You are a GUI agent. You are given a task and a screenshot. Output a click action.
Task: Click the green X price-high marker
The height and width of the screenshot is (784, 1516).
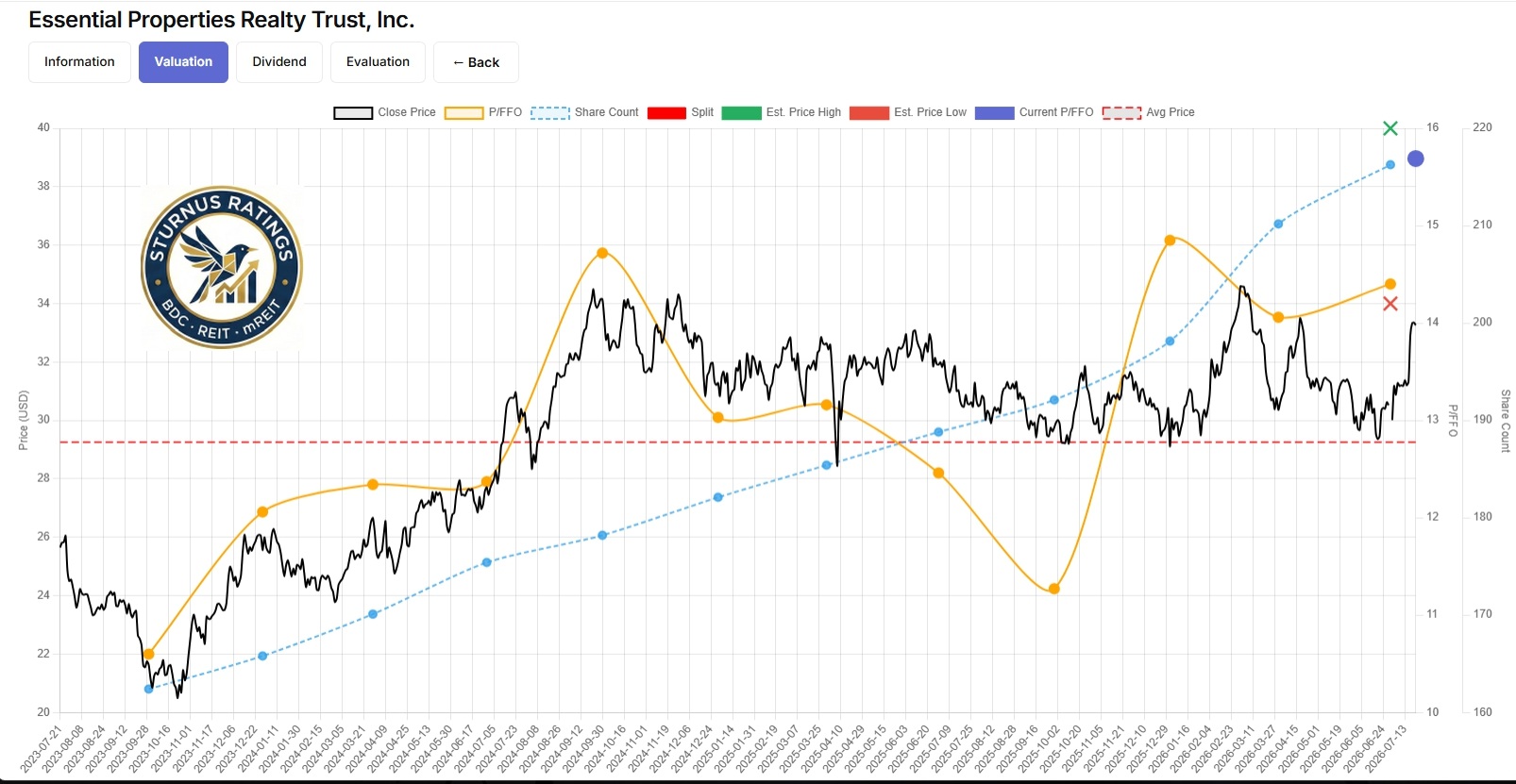pyautogui.click(x=1390, y=128)
